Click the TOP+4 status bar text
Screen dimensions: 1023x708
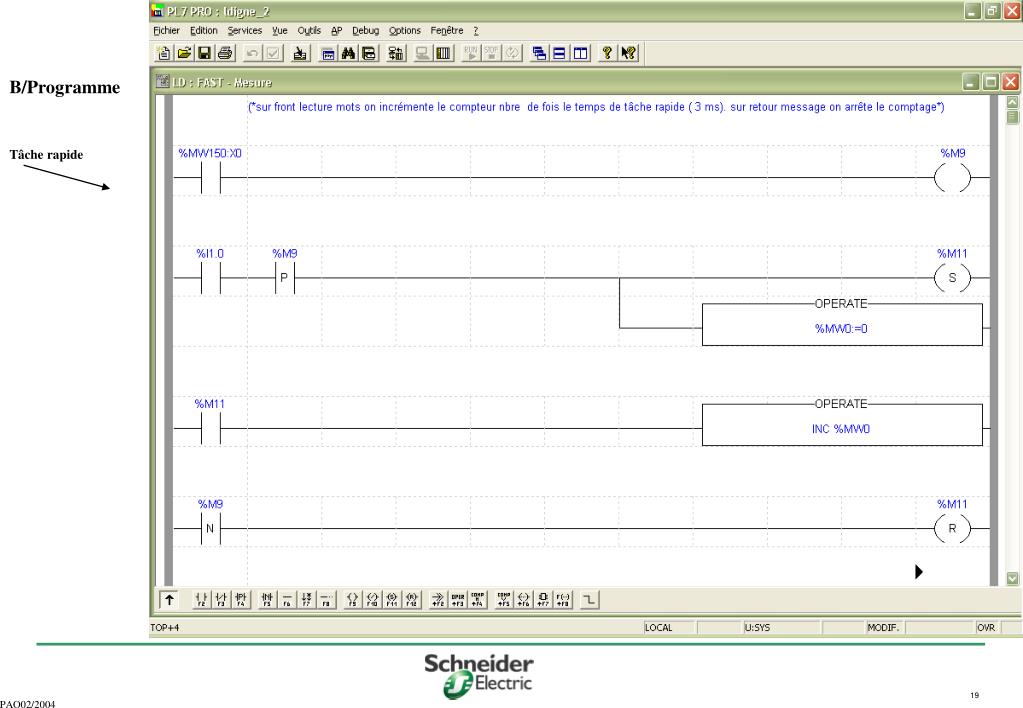coord(164,628)
